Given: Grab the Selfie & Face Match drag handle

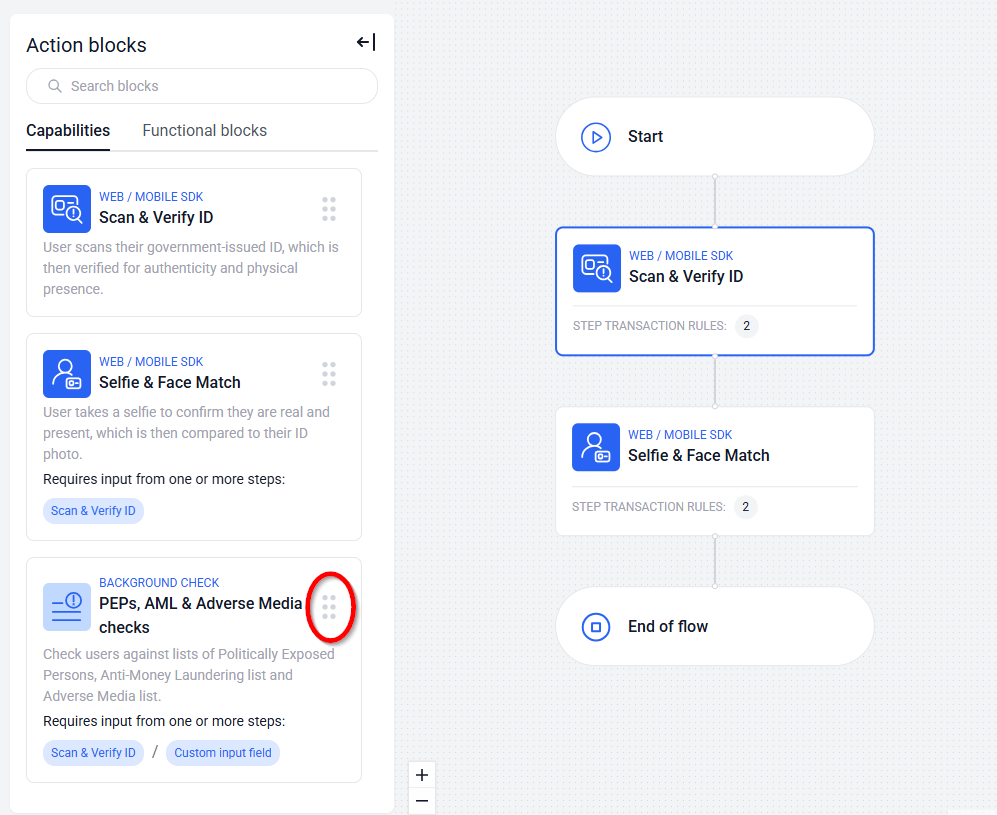Looking at the screenshot, I should click(329, 374).
